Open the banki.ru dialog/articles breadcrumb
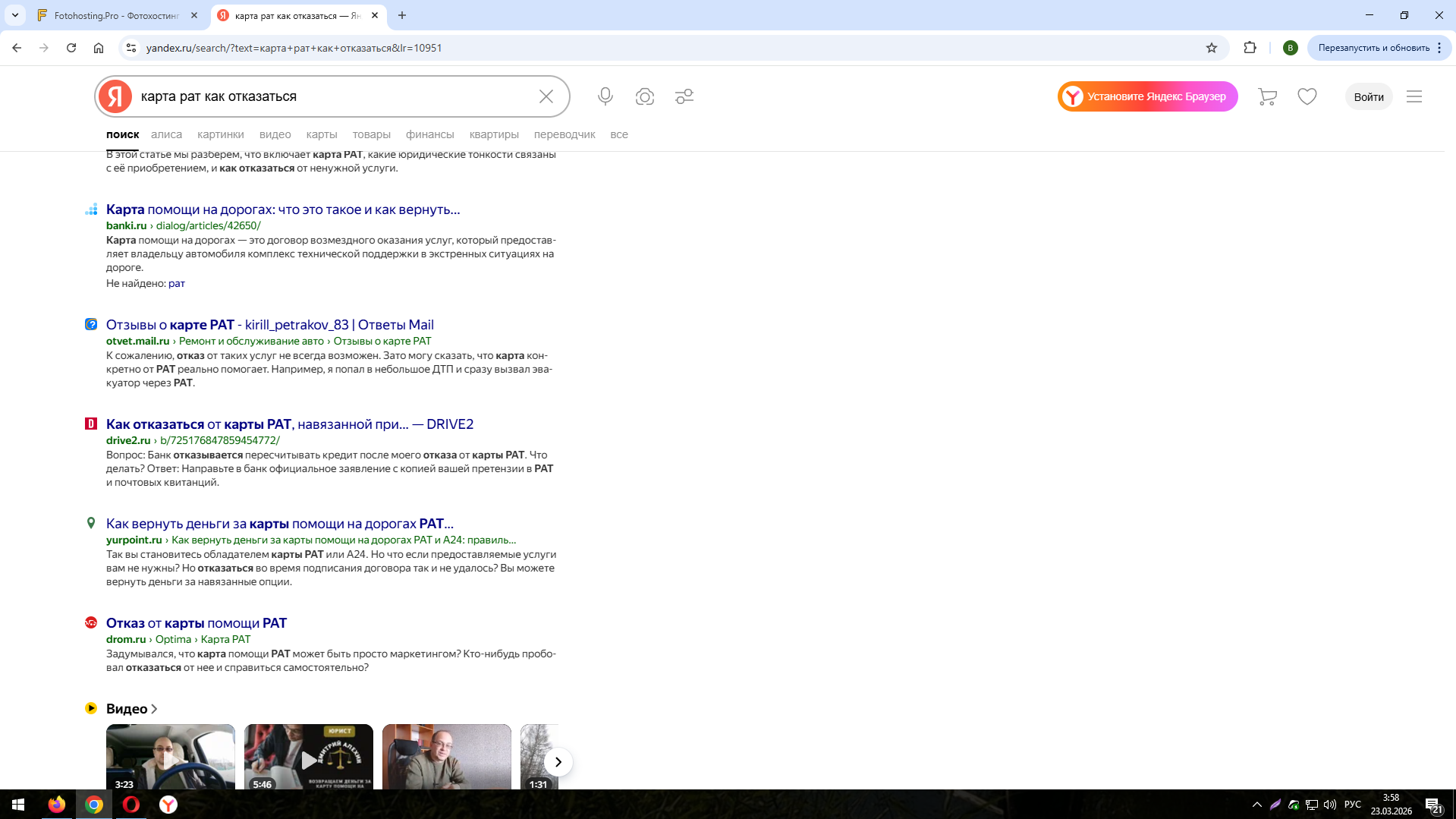The height and width of the screenshot is (819, 1456). [x=209, y=225]
